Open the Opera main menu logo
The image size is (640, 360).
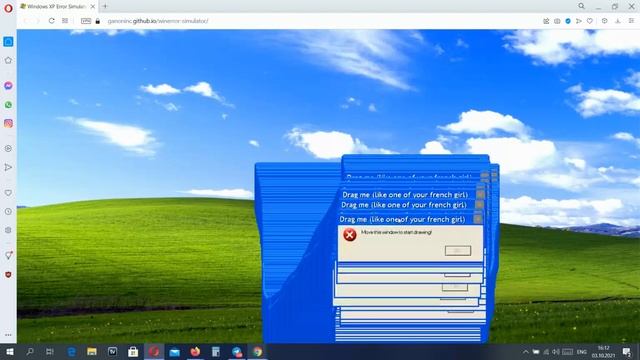pos(8,8)
